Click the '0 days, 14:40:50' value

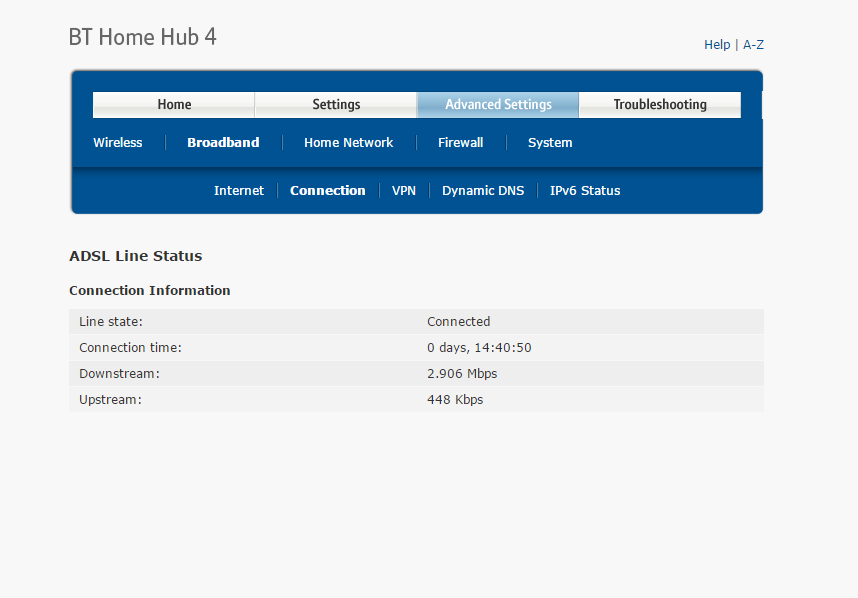tap(479, 348)
